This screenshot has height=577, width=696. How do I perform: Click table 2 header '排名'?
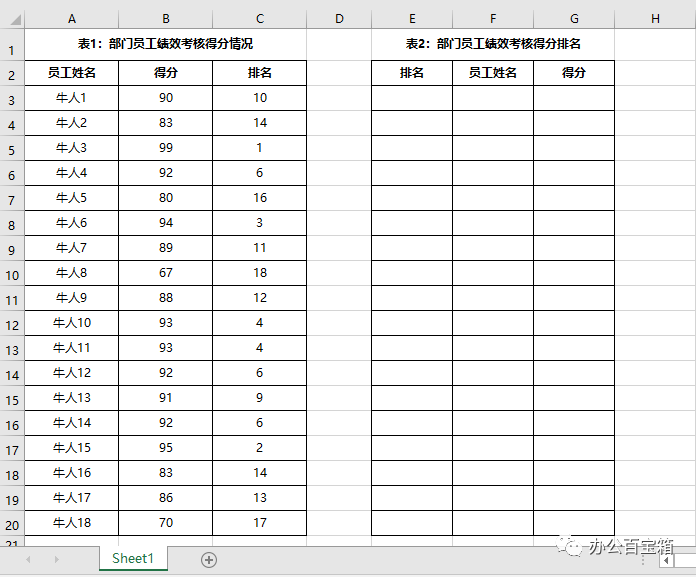(x=412, y=73)
